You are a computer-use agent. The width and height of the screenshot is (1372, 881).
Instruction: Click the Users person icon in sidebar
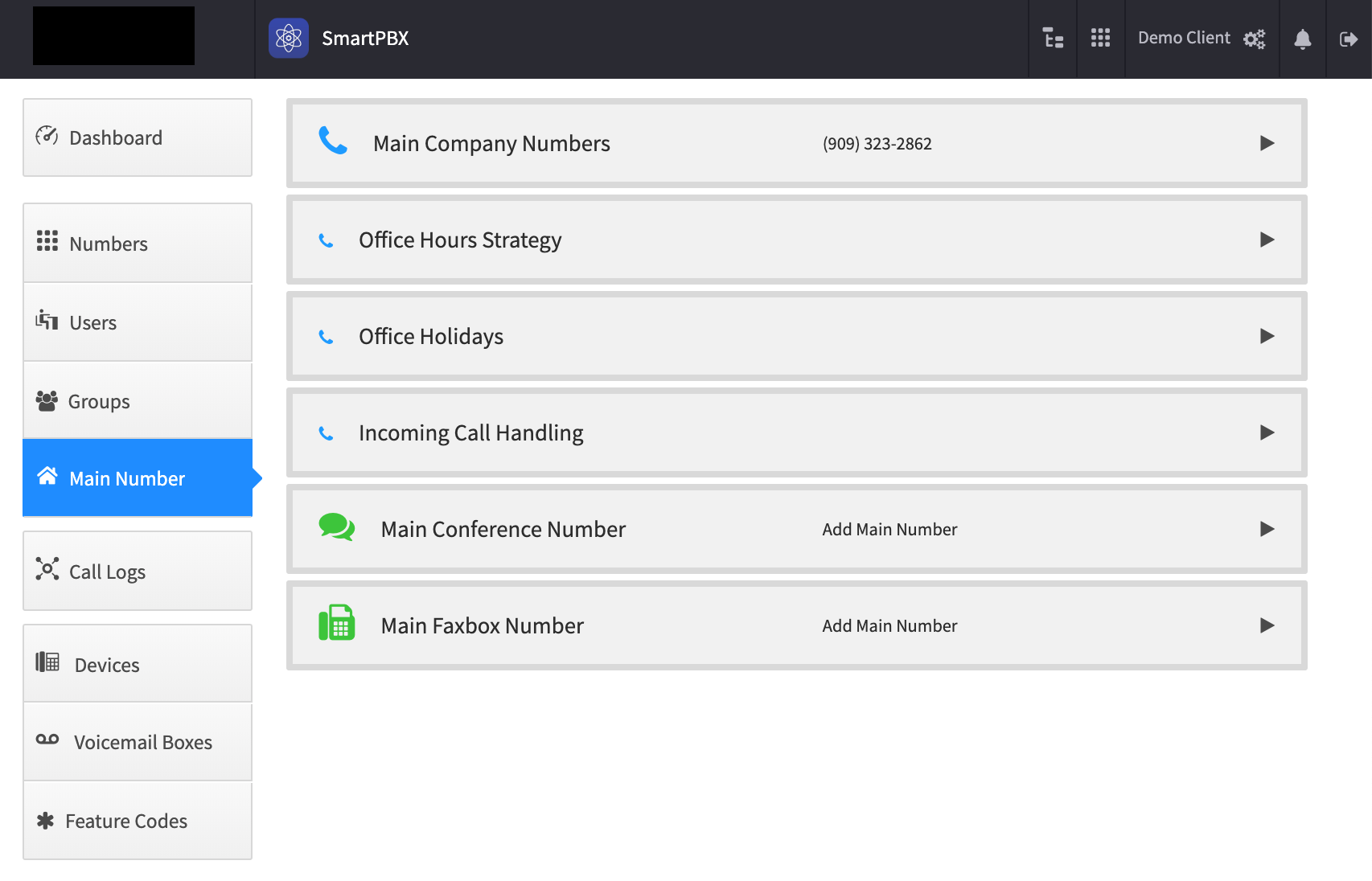coord(47,320)
